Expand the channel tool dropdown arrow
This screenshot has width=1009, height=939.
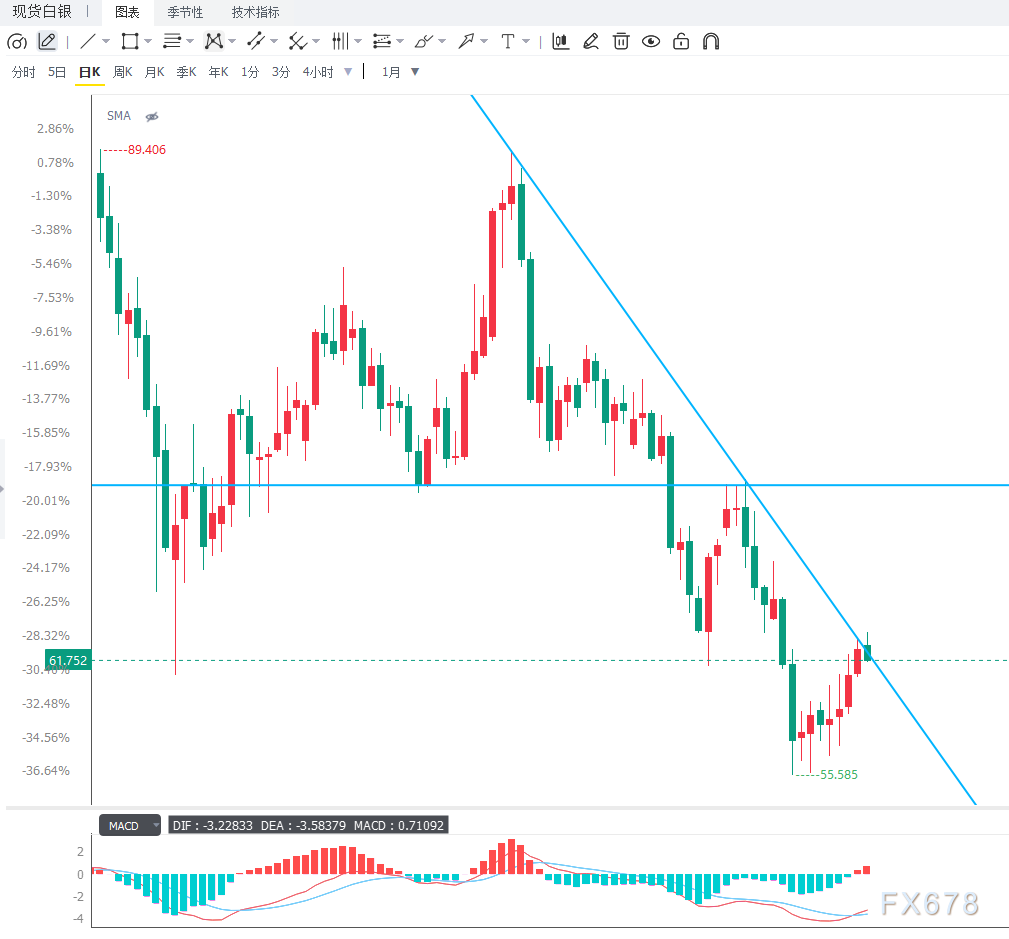point(274,41)
